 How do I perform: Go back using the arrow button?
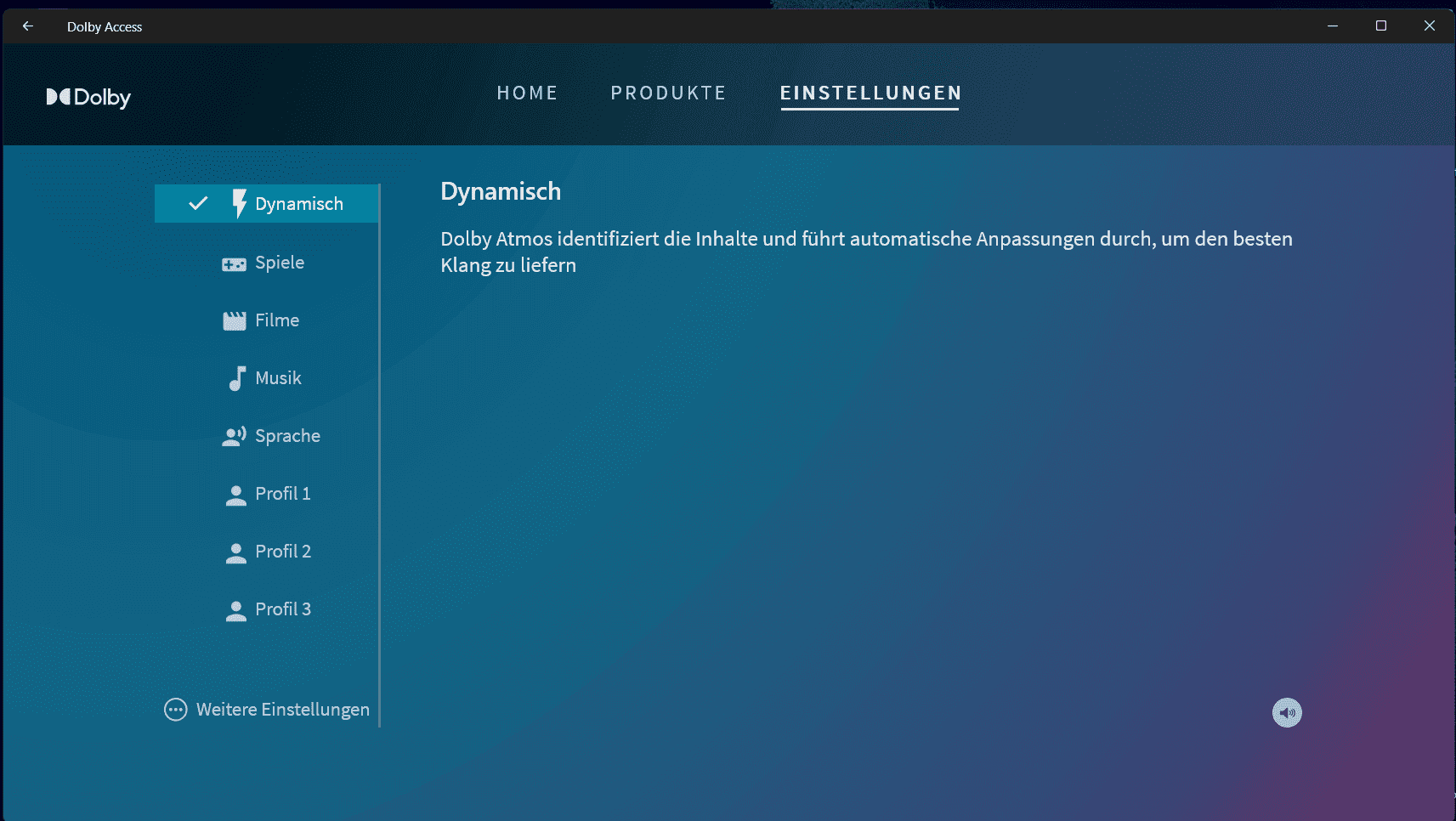coord(28,26)
